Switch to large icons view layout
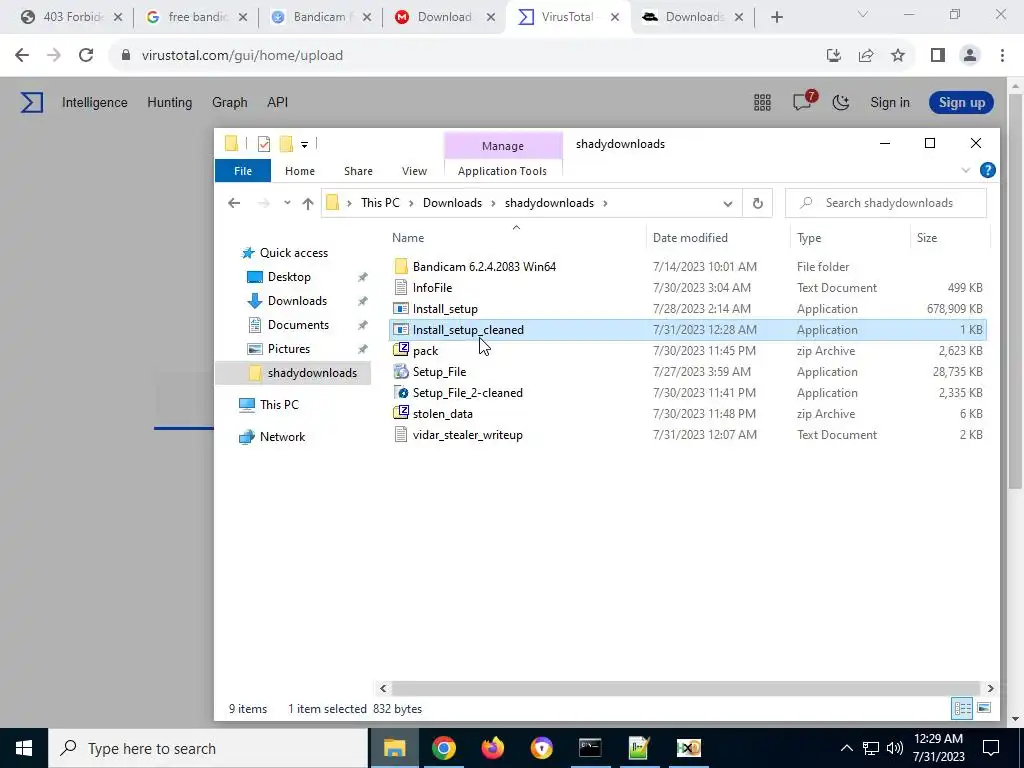 [984, 709]
